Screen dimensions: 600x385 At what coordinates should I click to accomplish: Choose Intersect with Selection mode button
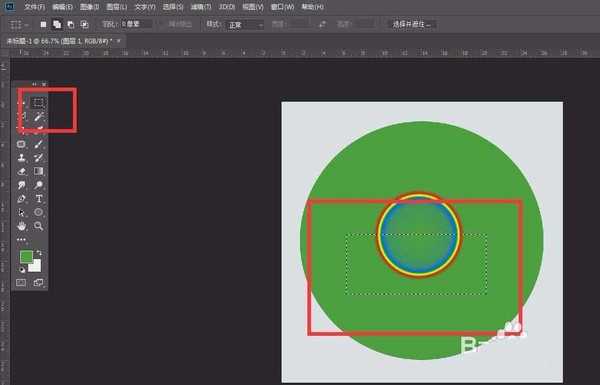pos(85,24)
